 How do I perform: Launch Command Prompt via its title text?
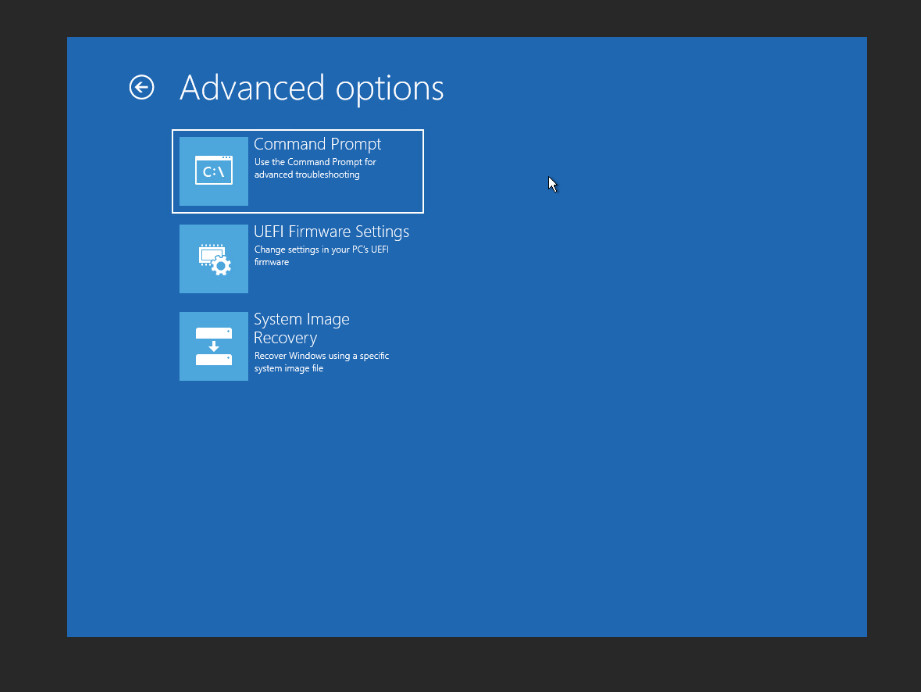[x=317, y=144]
